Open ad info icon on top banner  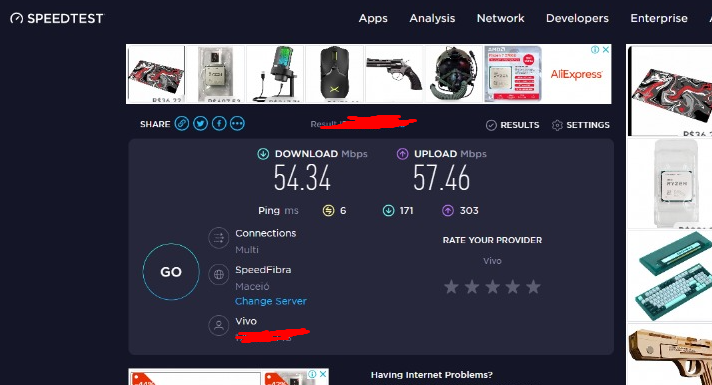tap(595, 49)
